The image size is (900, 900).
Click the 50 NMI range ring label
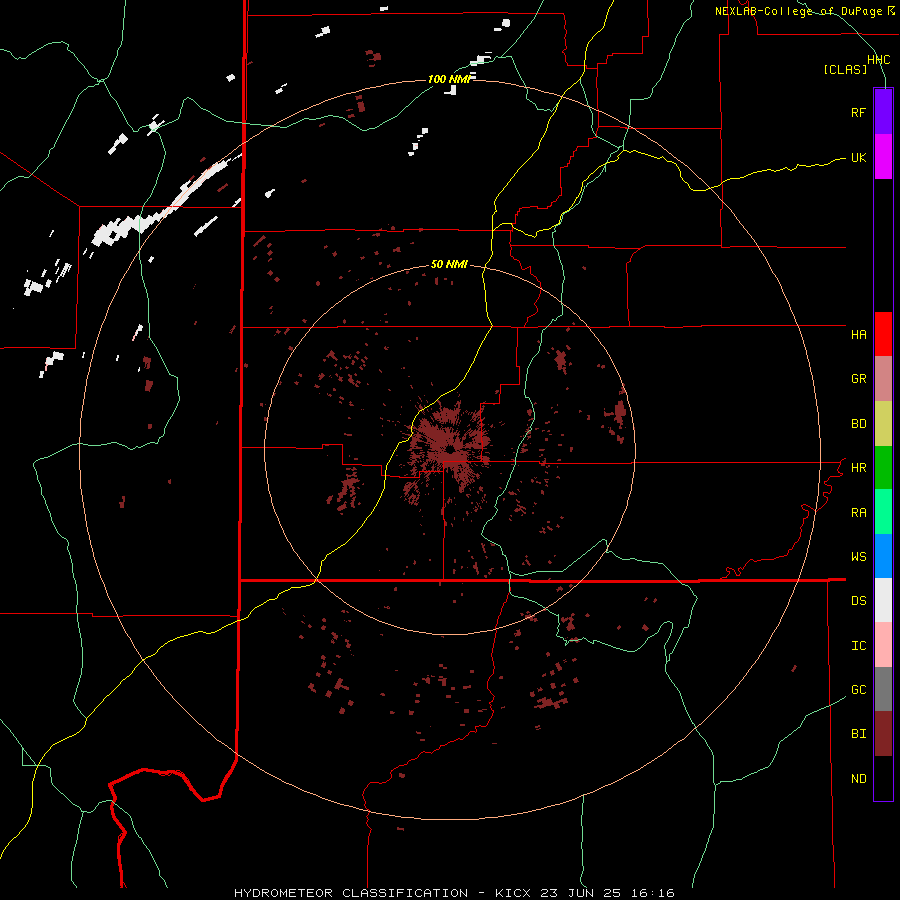pos(449,265)
